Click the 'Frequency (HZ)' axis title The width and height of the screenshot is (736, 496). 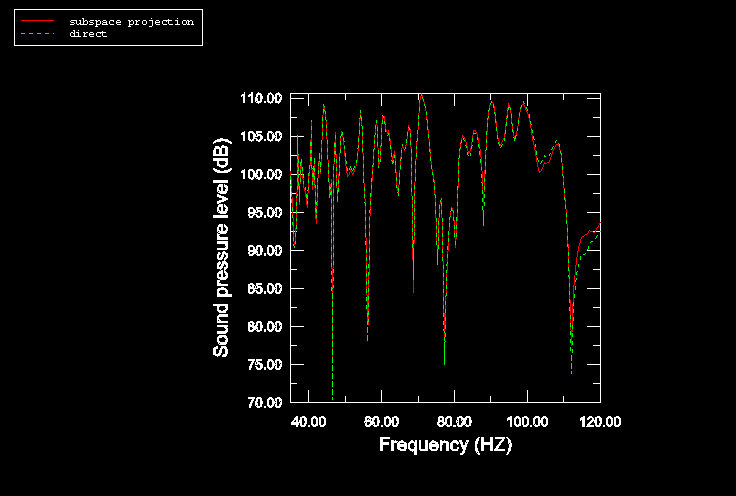click(x=445, y=445)
